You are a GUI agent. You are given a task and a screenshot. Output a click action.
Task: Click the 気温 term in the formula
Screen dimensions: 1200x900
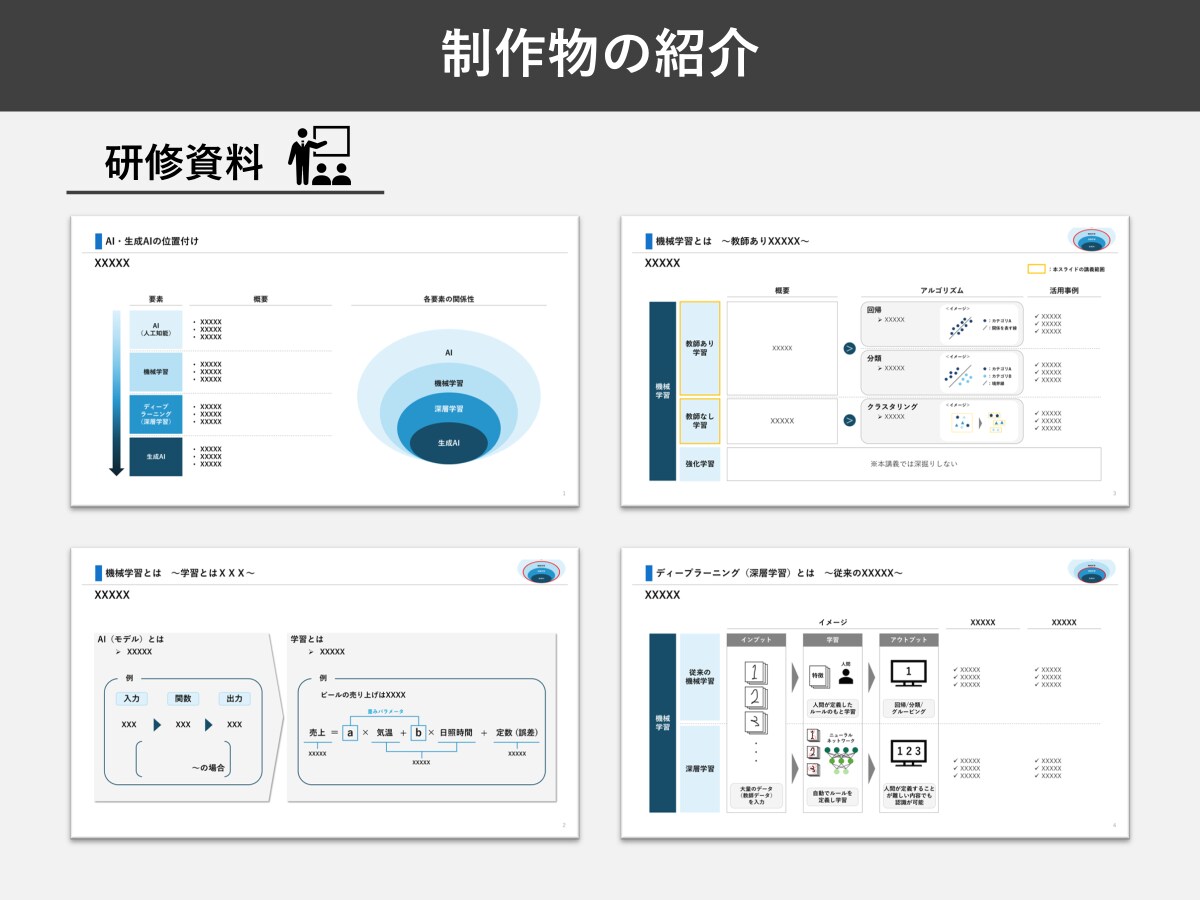(385, 733)
